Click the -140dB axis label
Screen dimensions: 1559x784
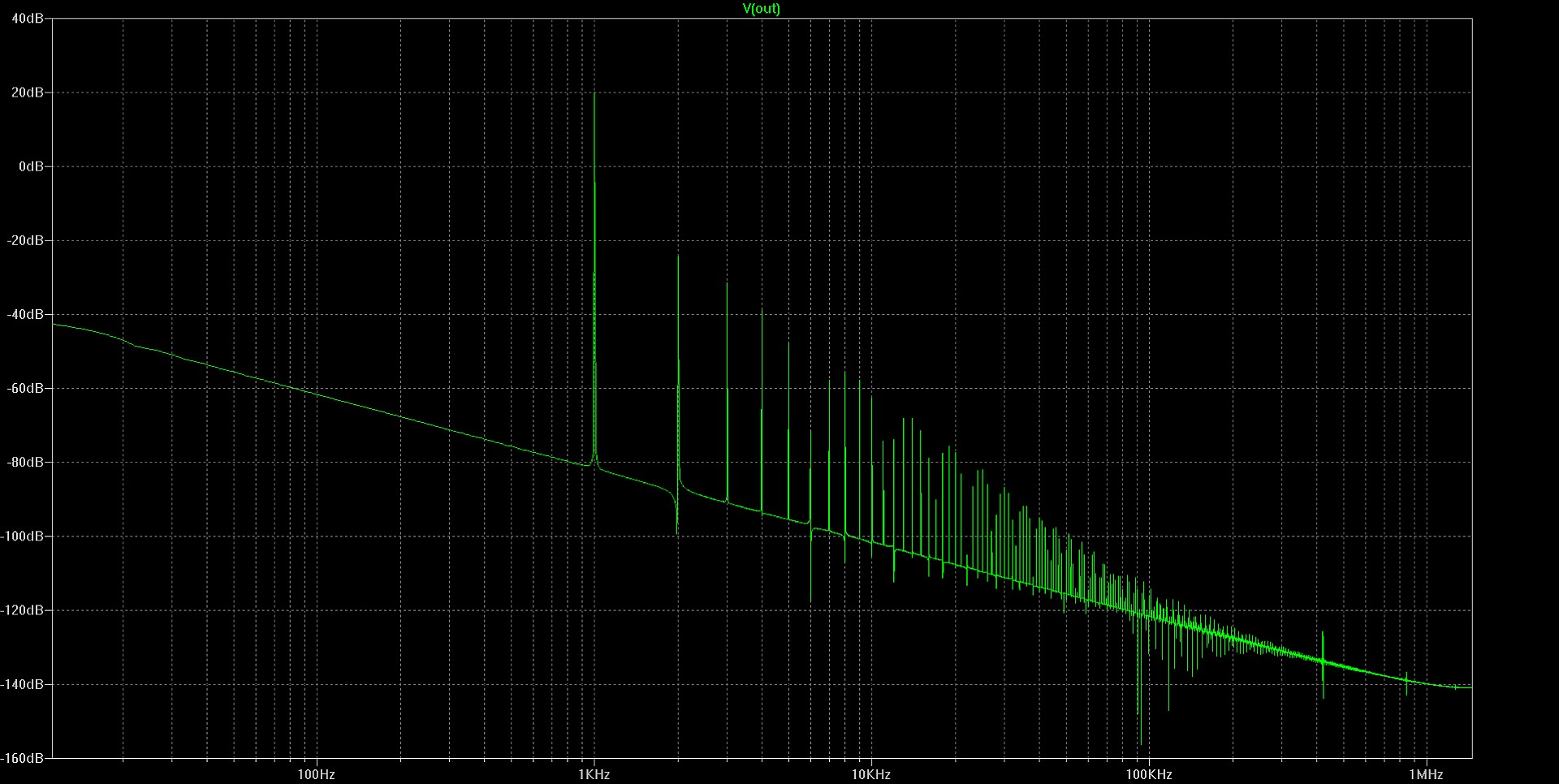23,684
